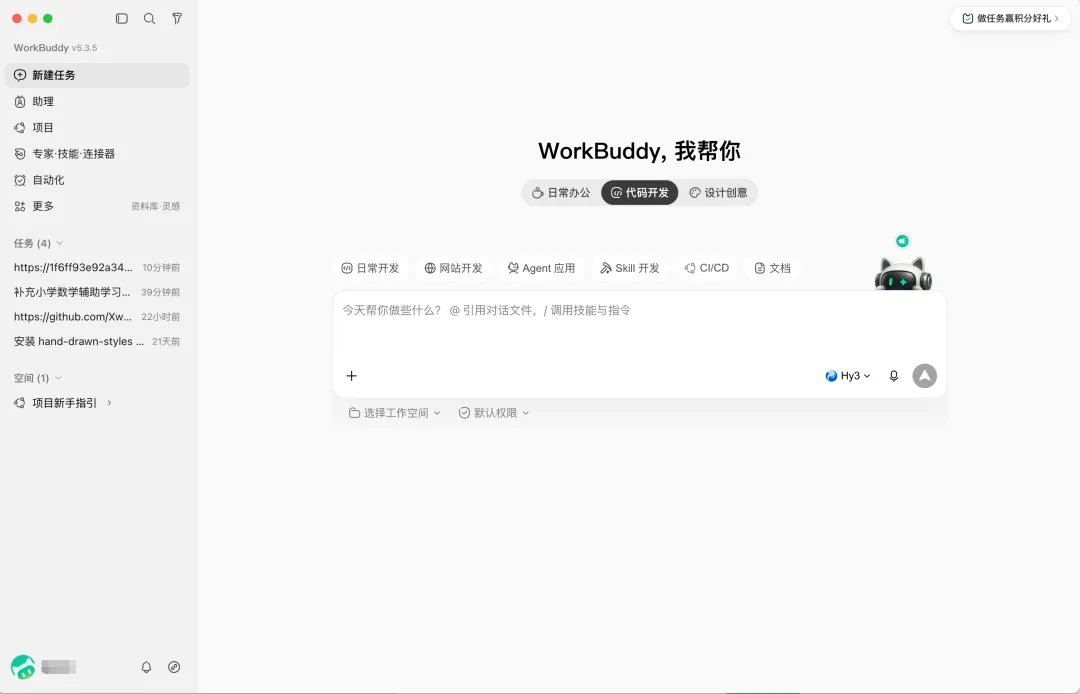Select 新建任务 in the sidebar
The width and height of the screenshot is (1080, 694).
[96, 75]
